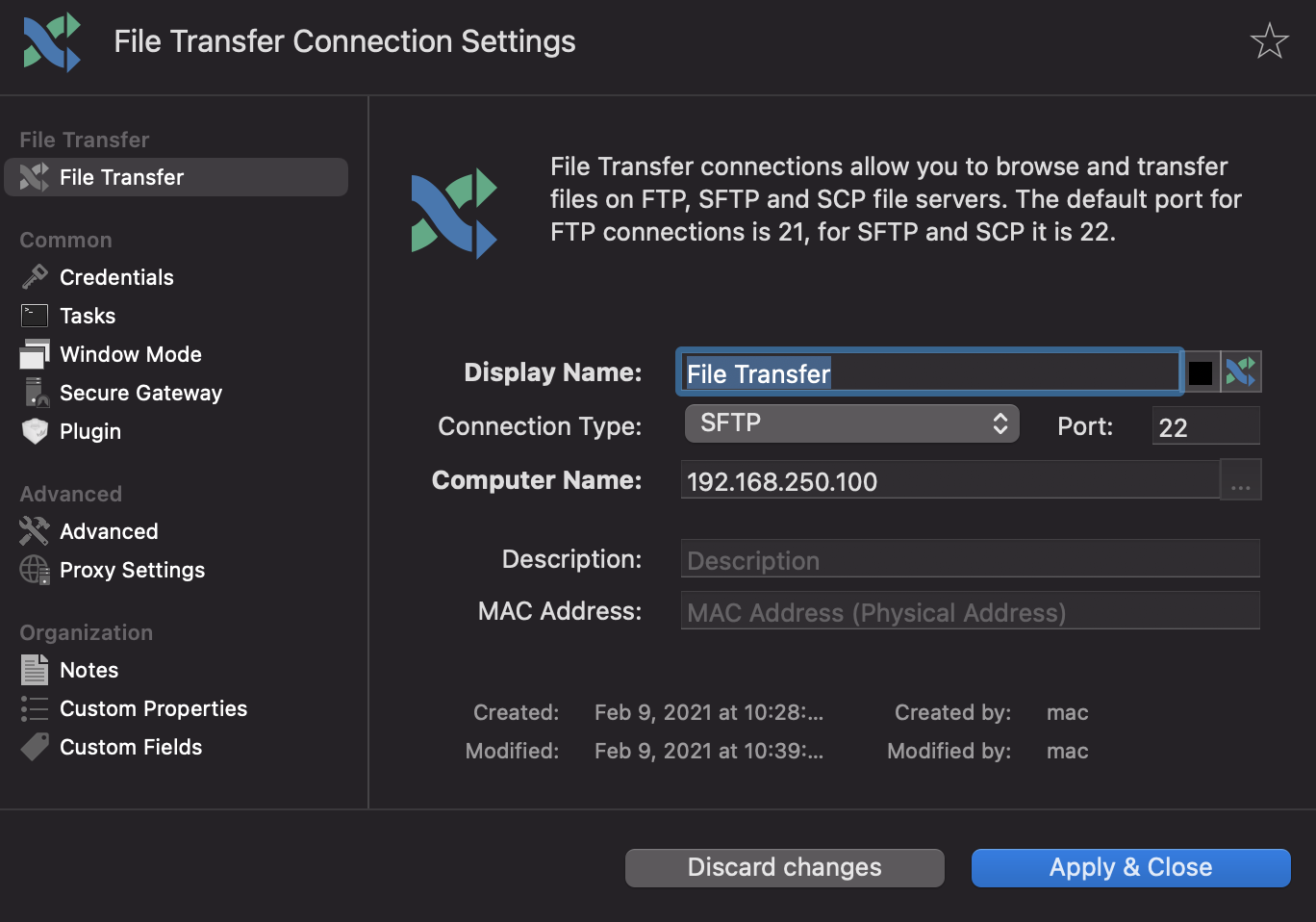Open the Custom Fields settings
The width and height of the screenshot is (1316, 922).
coord(131,747)
